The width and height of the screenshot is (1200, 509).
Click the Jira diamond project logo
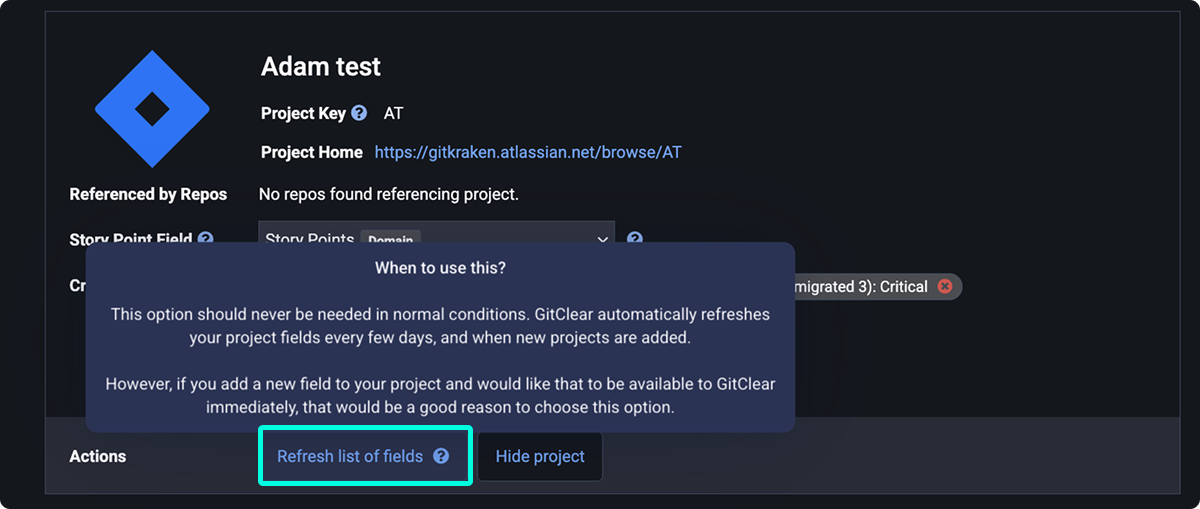click(x=152, y=109)
